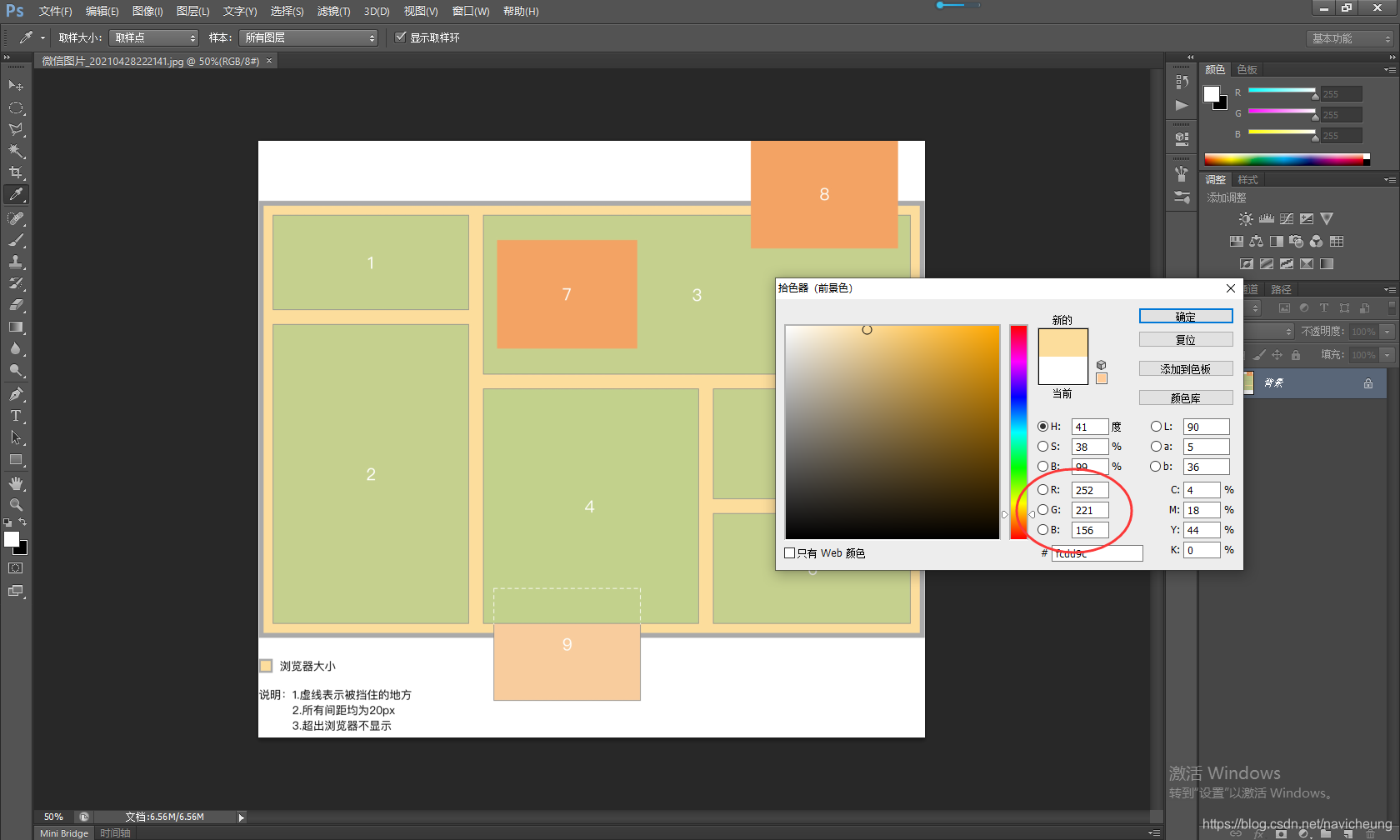The width and height of the screenshot is (1400, 840).
Task: Select the Clone Stamp tool
Action: tap(16, 262)
